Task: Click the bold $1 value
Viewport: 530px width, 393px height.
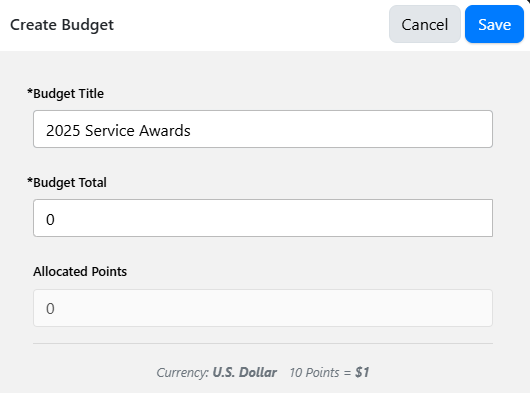Action: click(362, 372)
